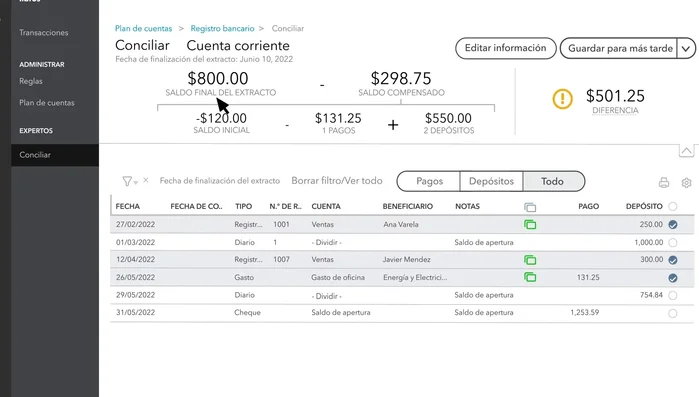The width and height of the screenshot is (699, 397).
Task: Click the Fecha de finalización del extracto filter label
Action: coord(220,181)
